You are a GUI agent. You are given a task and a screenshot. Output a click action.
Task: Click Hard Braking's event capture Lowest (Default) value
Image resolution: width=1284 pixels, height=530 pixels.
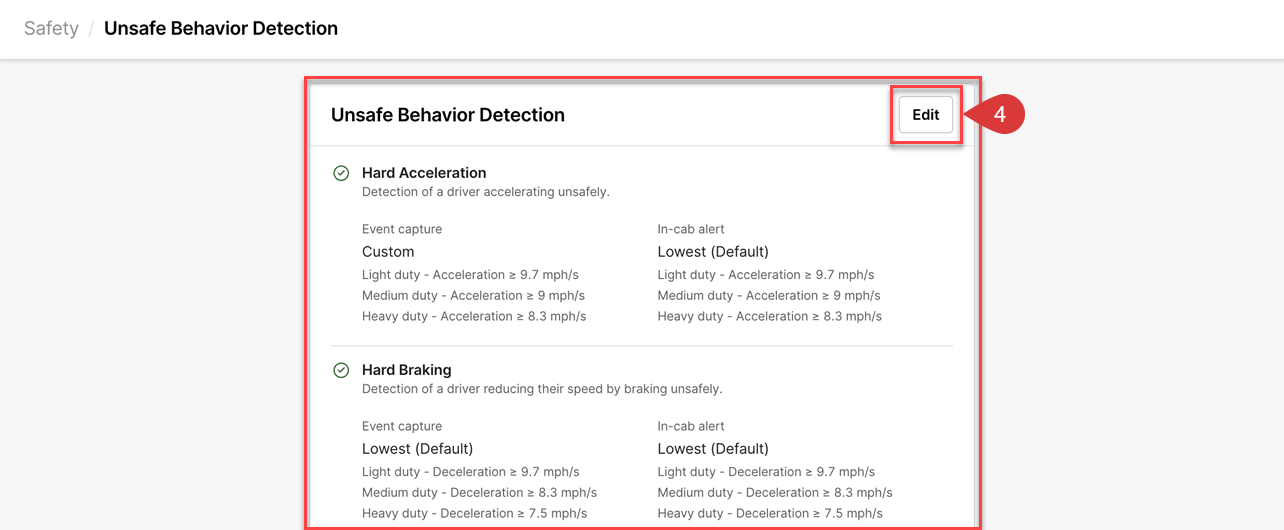417,449
